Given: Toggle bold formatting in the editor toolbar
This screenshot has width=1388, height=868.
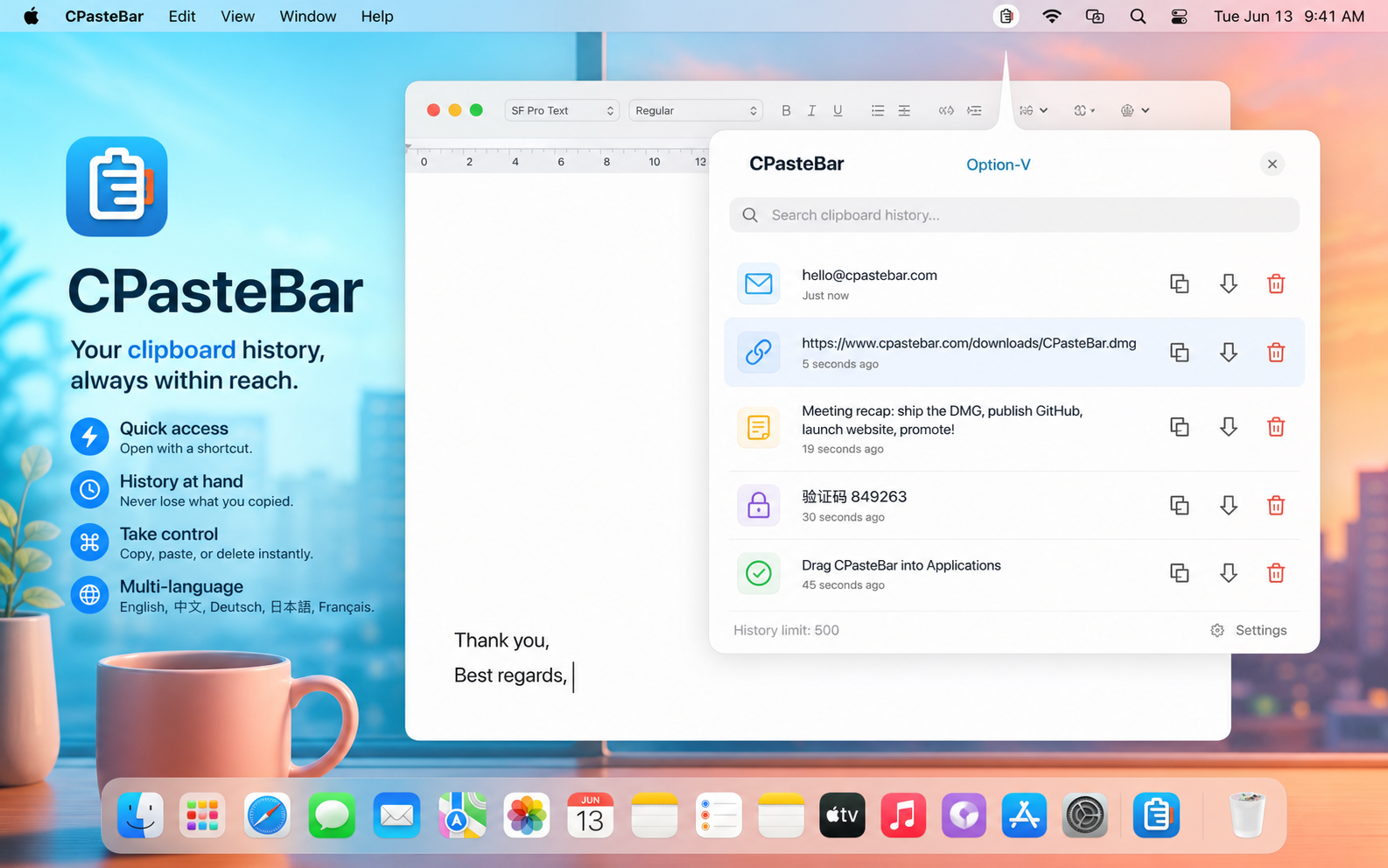Looking at the screenshot, I should tap(786, 110).
